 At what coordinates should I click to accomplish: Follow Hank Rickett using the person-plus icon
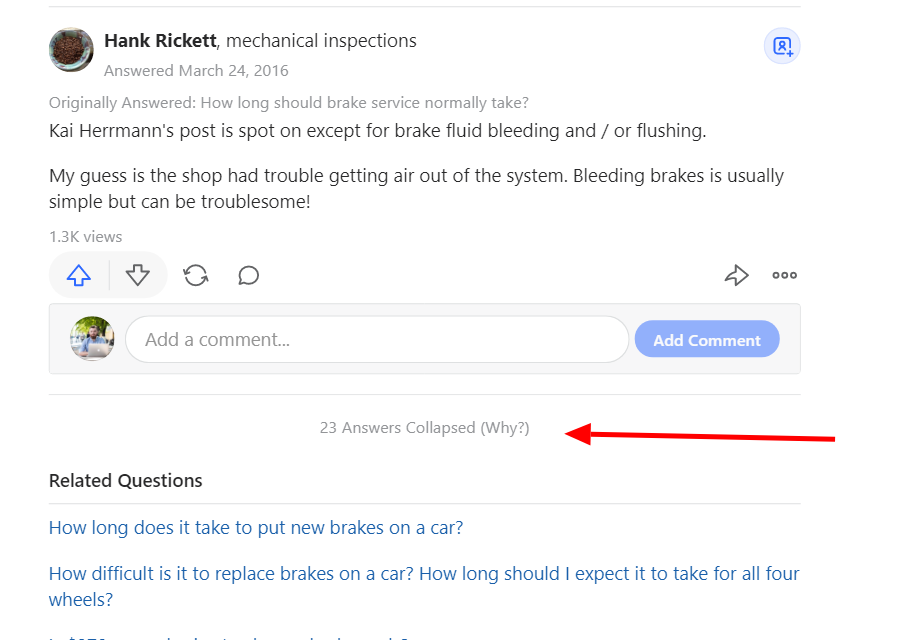pyautogui.click(x=782, y=46)
